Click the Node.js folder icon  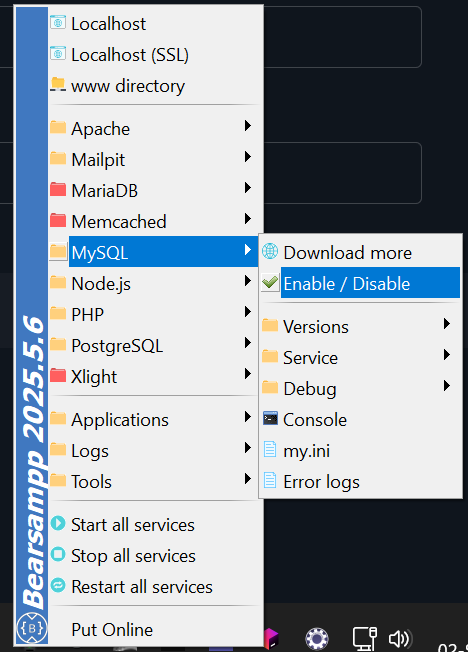pyautogui.click(x=58, y=283)
